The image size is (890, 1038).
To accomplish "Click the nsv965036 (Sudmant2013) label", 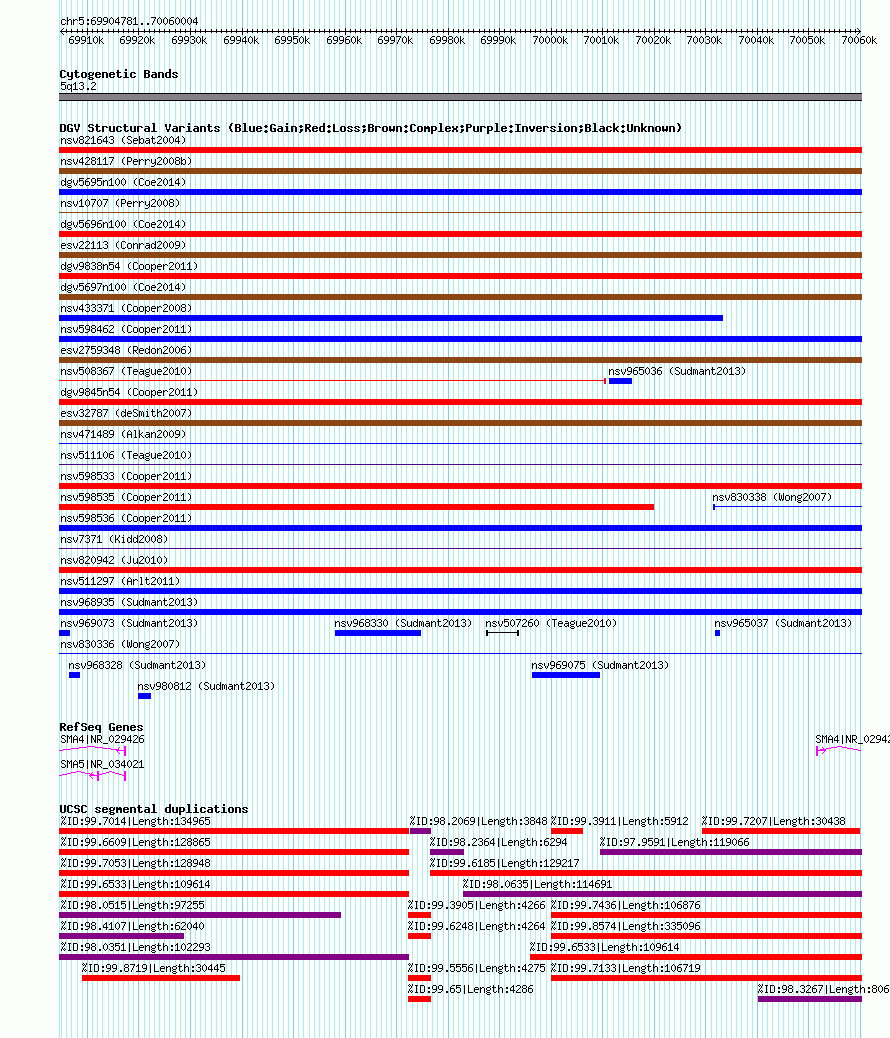I will tap(677, 371).
